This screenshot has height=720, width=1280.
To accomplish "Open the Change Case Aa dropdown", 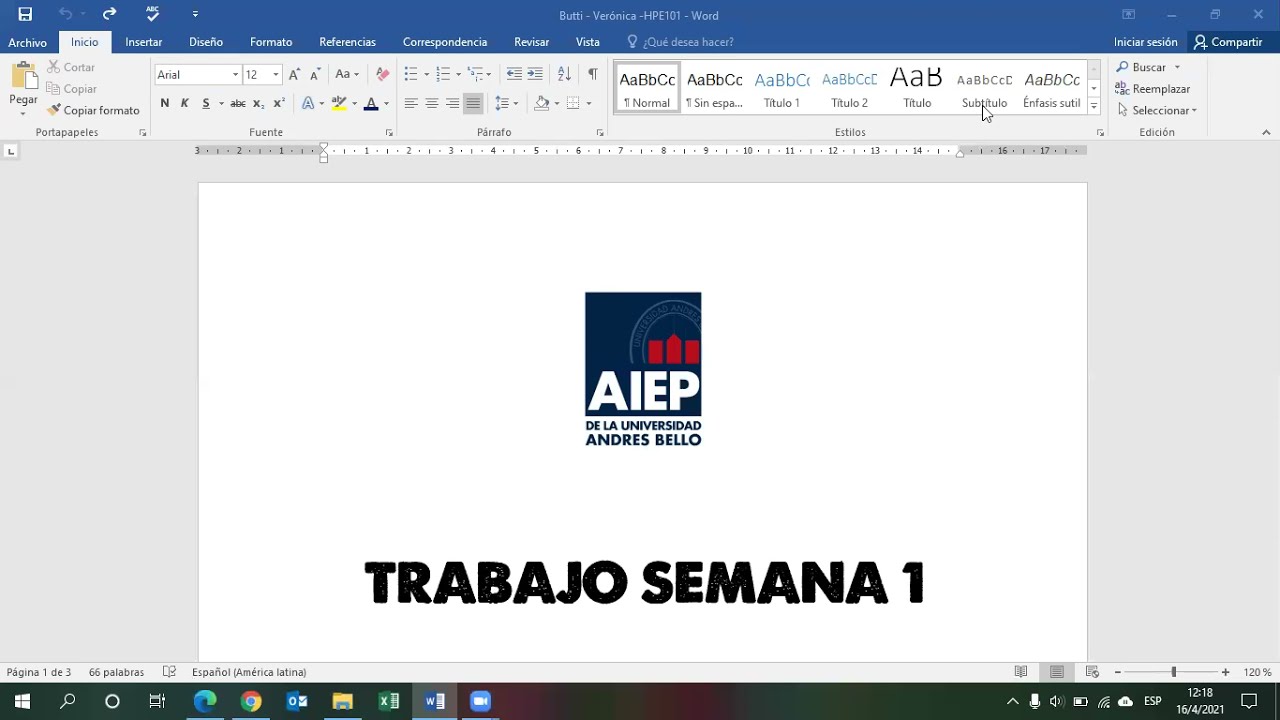I will point(347,74).
